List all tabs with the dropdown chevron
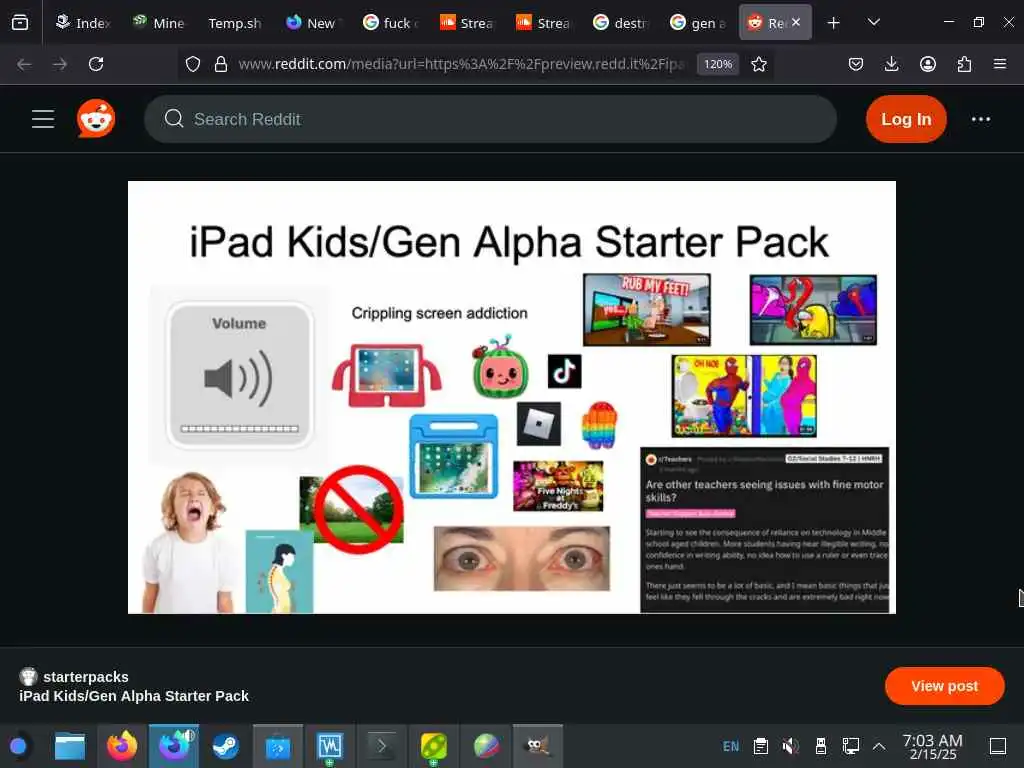Viewport: 1024px width, 768px height. (873, 23)
